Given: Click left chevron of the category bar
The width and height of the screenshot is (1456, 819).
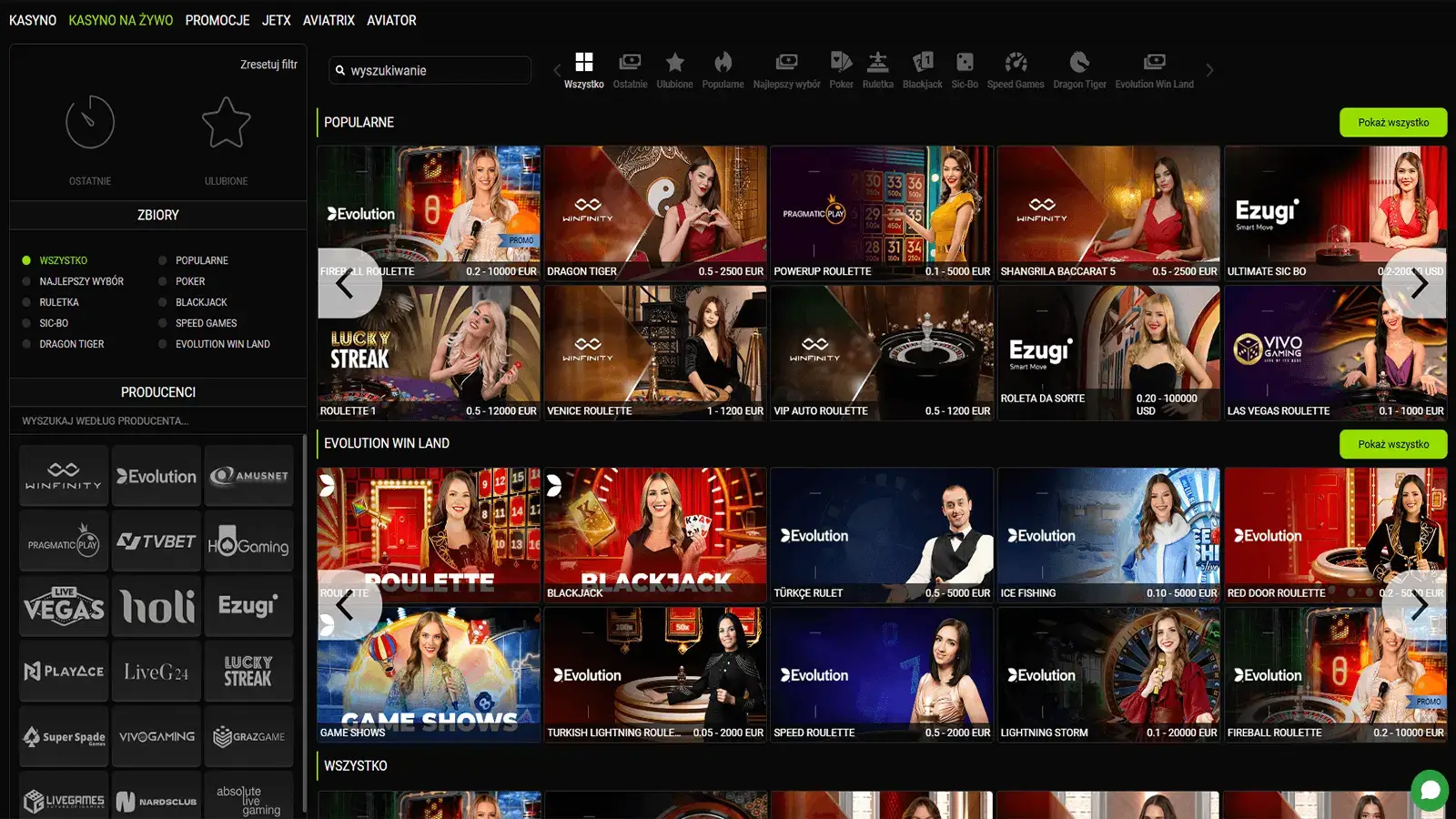Looking at the screenshot, I should 557,70.
